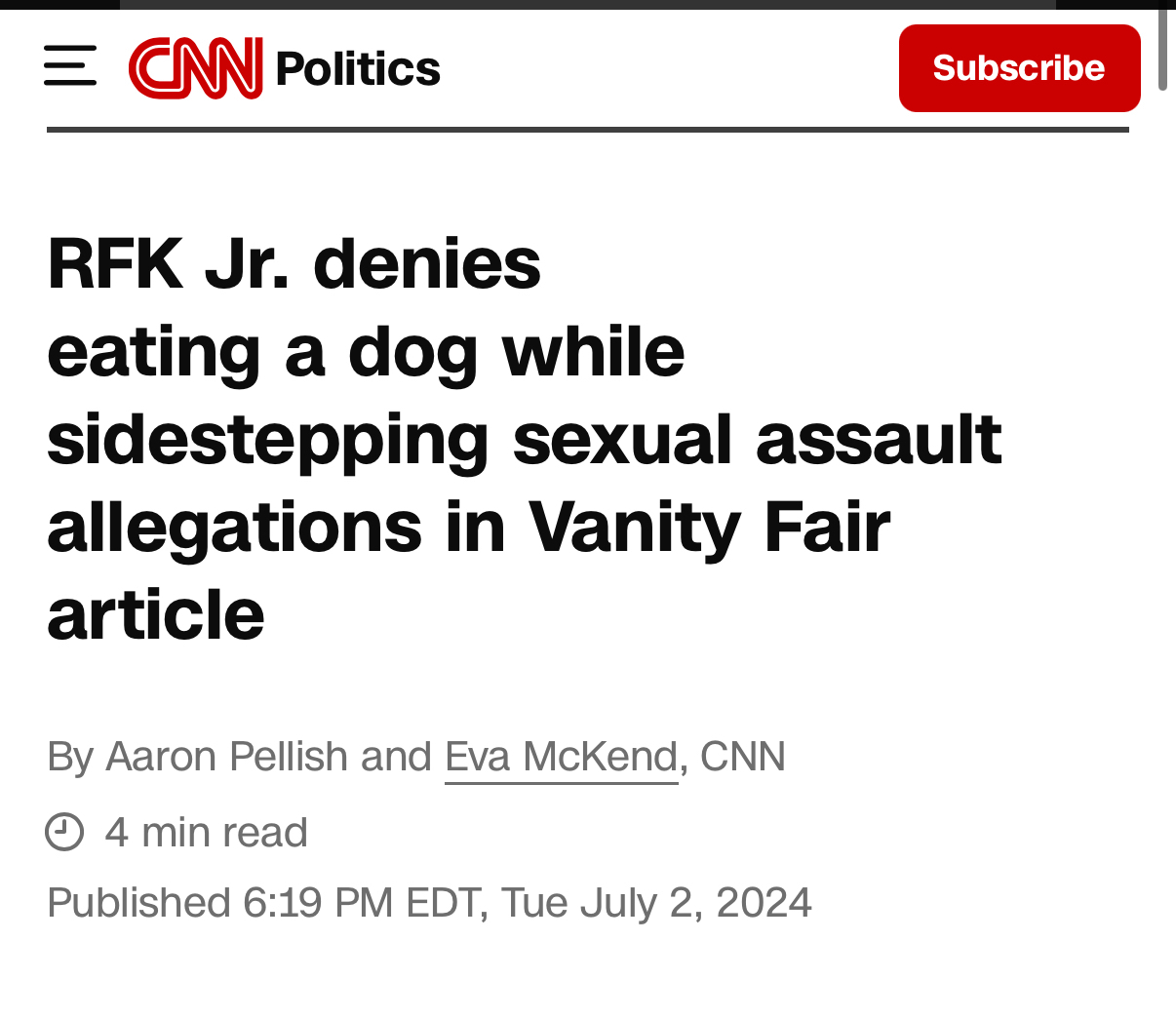This screenshot has width=1176, height=1019.
Task: Click the Published date and time line
Action: pyautogui.click(x=429, y=903)
